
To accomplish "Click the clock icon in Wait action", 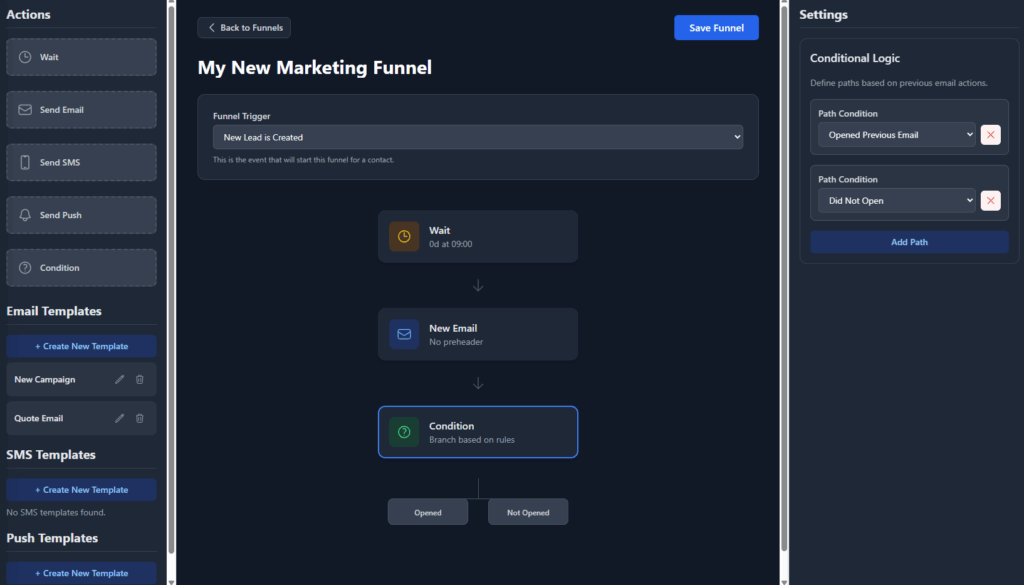I will click(x=25, y=57).
